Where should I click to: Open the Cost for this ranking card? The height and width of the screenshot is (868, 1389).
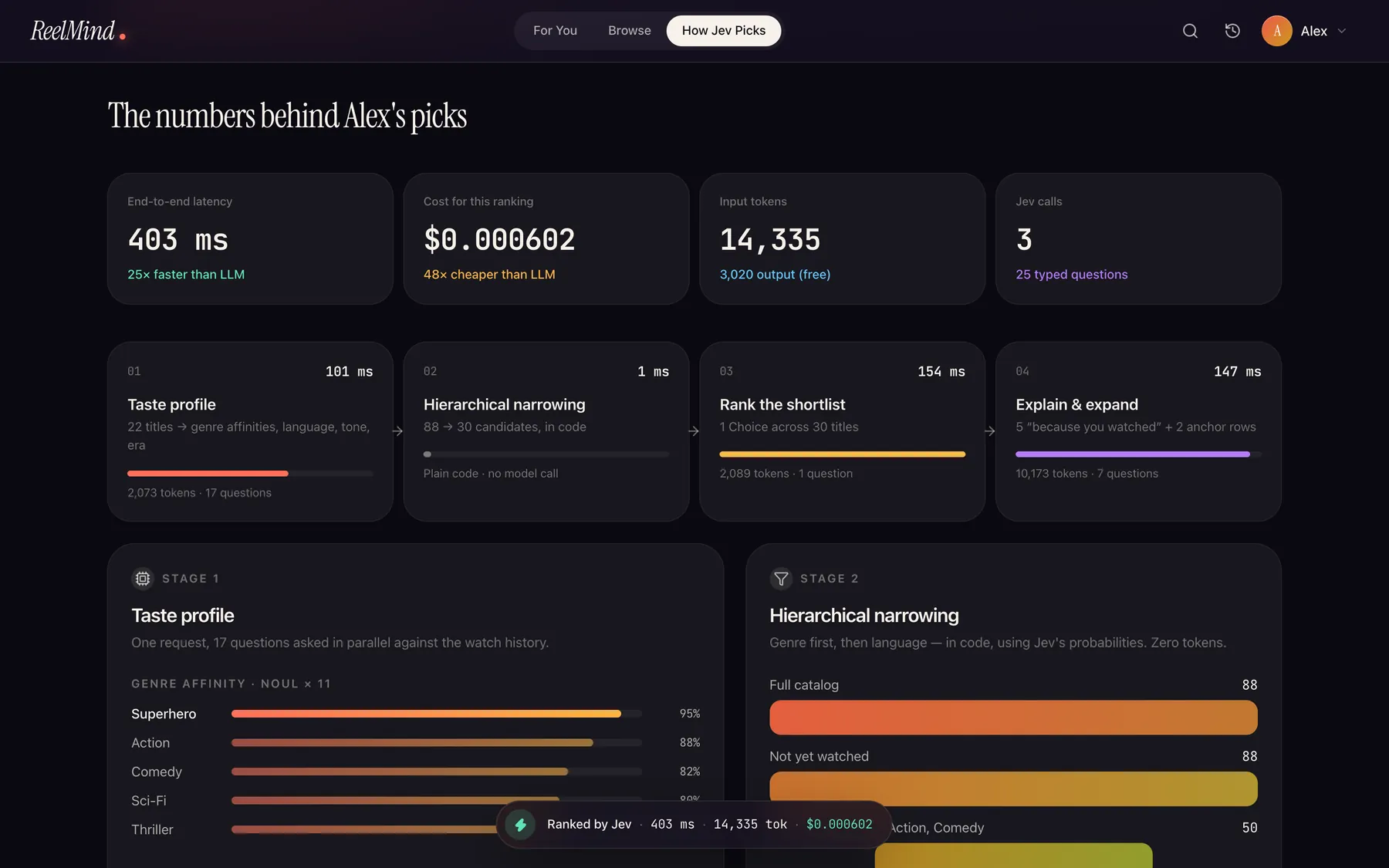(546, 238)
